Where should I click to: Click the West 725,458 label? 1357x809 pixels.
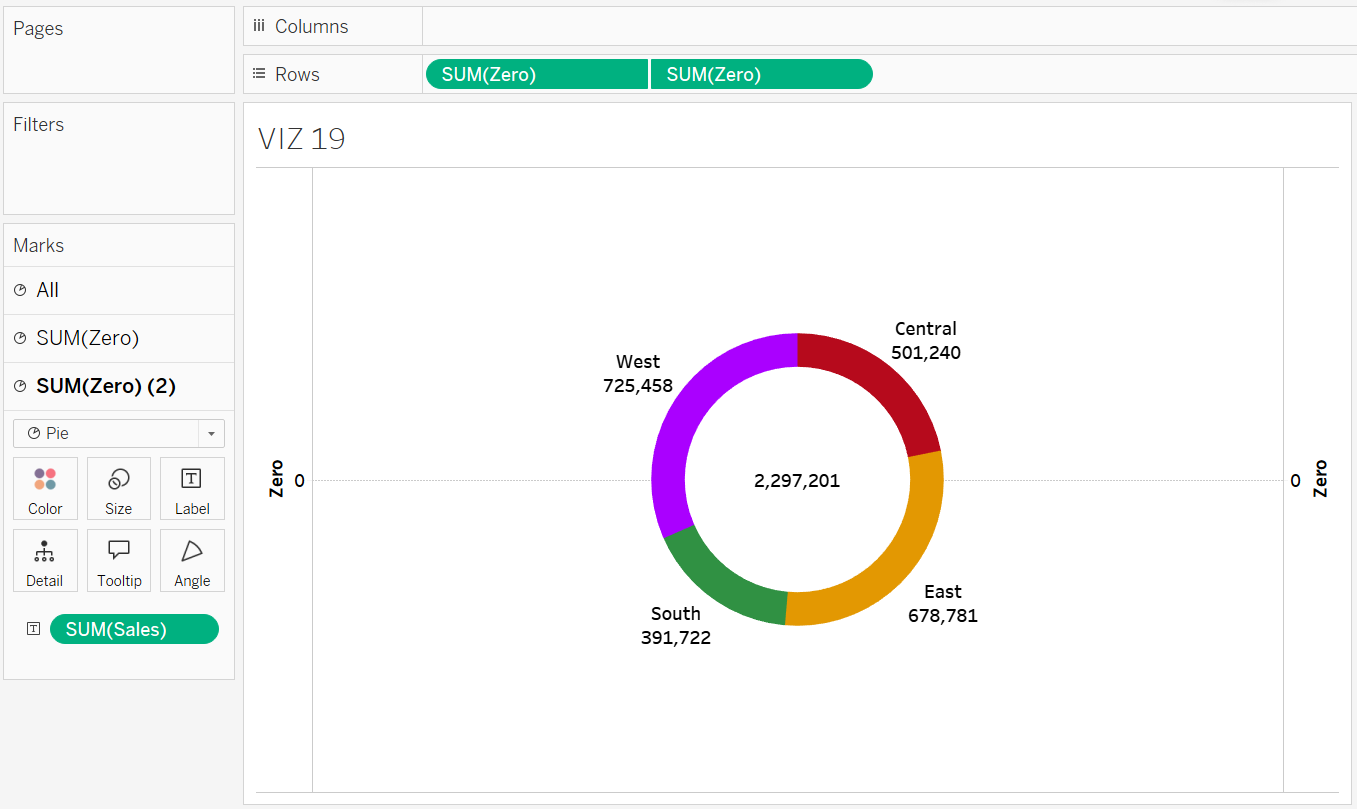coord(638,374)
